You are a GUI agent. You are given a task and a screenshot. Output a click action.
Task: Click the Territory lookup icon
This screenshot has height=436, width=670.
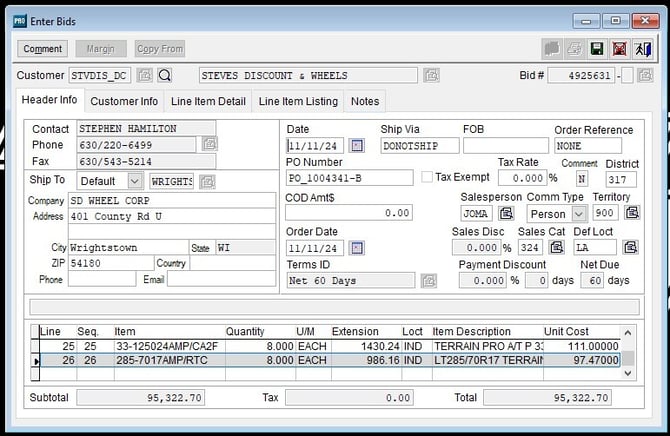tap(632, 213)
